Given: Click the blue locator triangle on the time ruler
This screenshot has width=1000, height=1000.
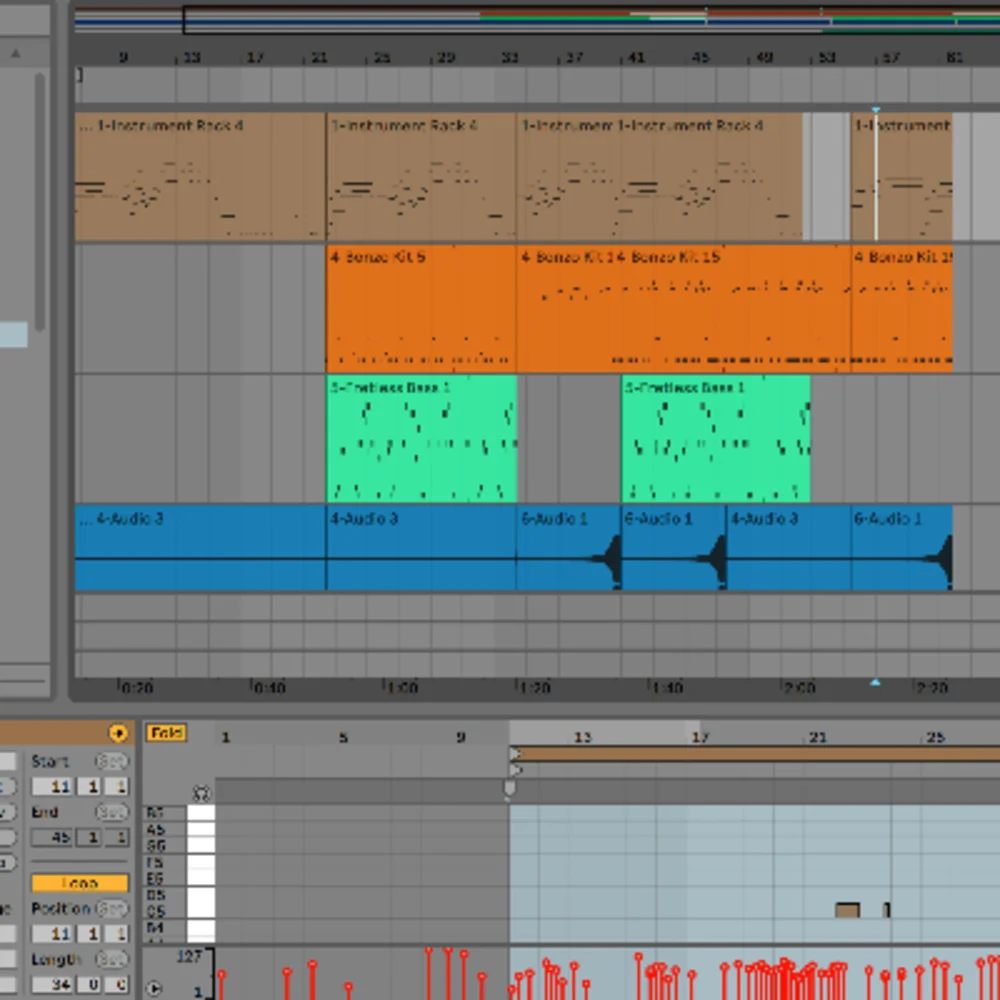Looking at the screenshot, I should 876,682.
